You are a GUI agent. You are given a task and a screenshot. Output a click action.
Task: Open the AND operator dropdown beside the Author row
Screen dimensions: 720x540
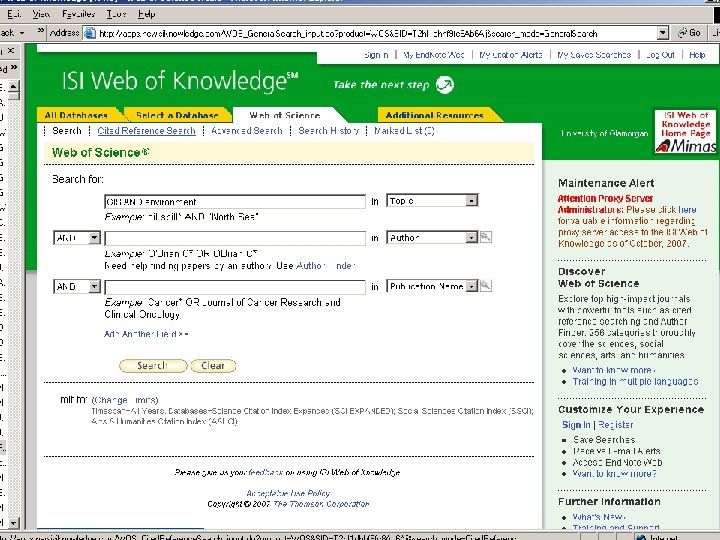point(94,238)
